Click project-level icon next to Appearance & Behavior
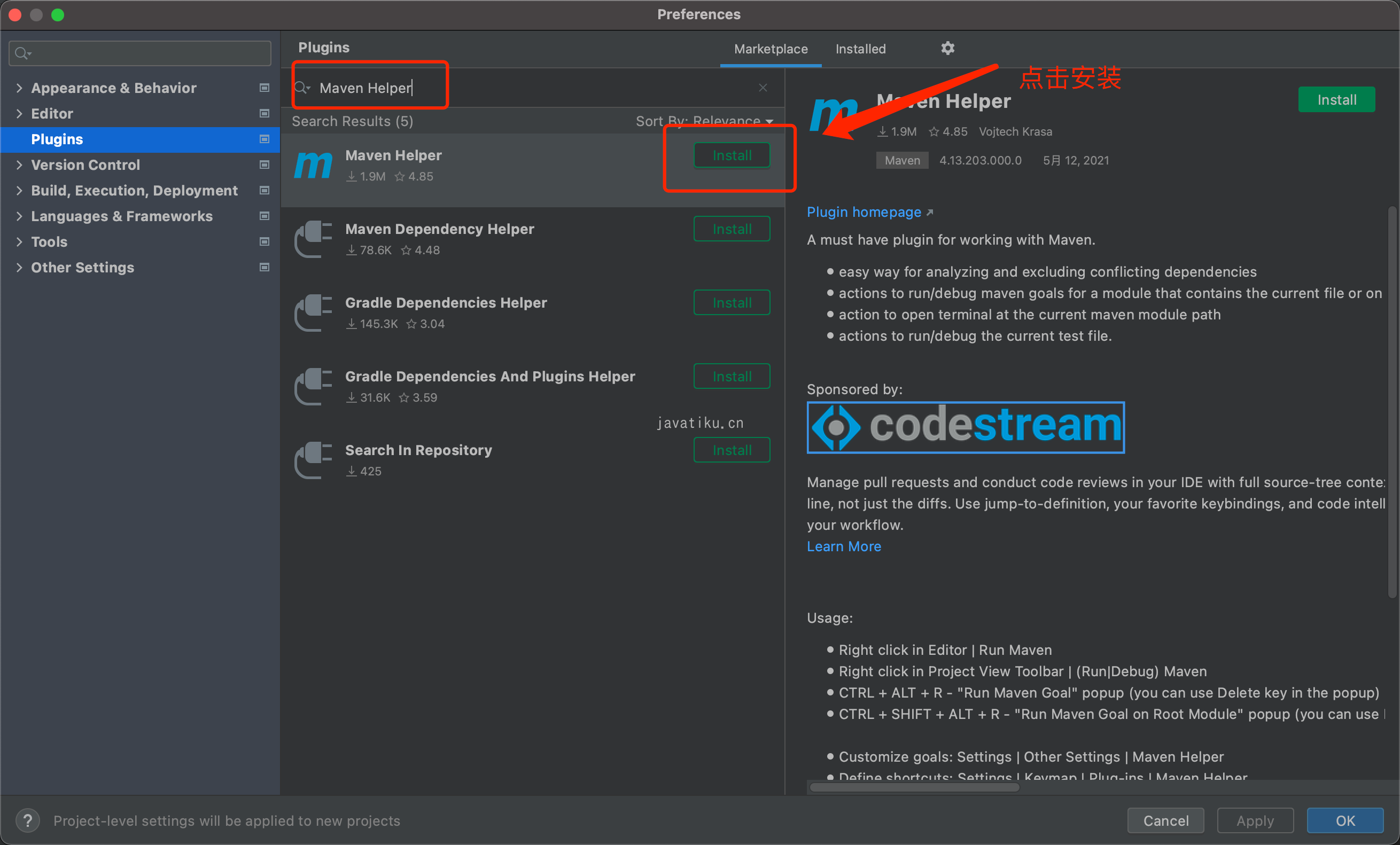This screenshot has height=845, width=1400. [x=264, y=88]
